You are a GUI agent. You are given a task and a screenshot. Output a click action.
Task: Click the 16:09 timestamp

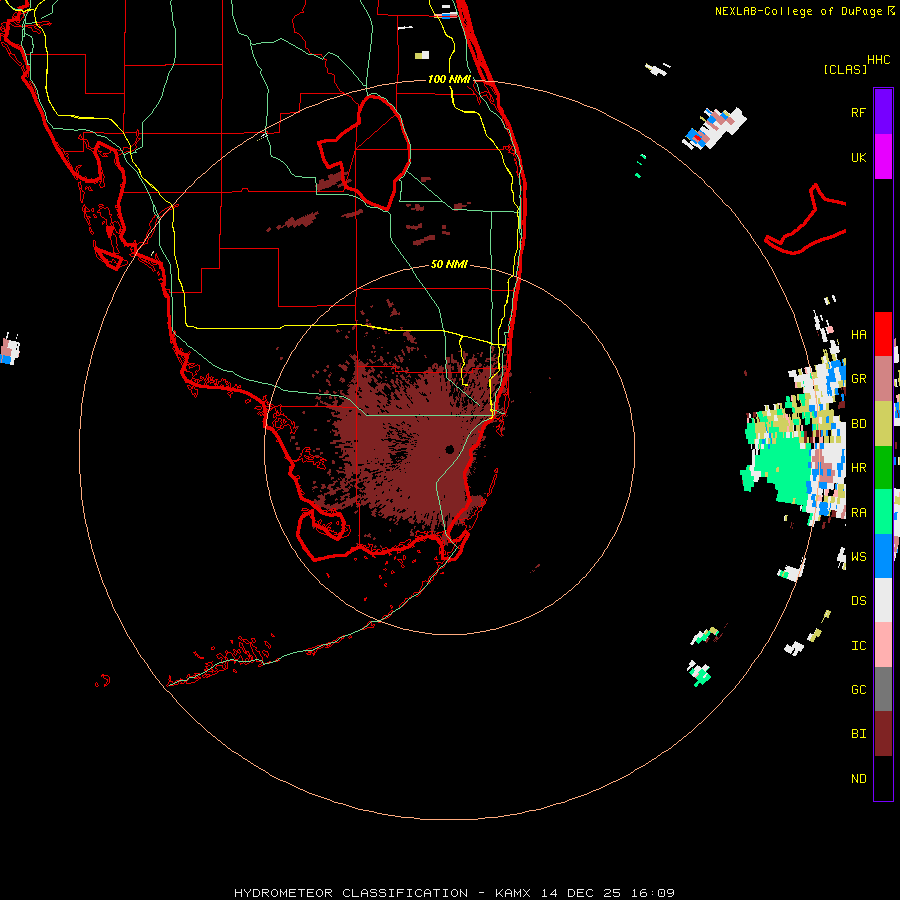point(653,893)
